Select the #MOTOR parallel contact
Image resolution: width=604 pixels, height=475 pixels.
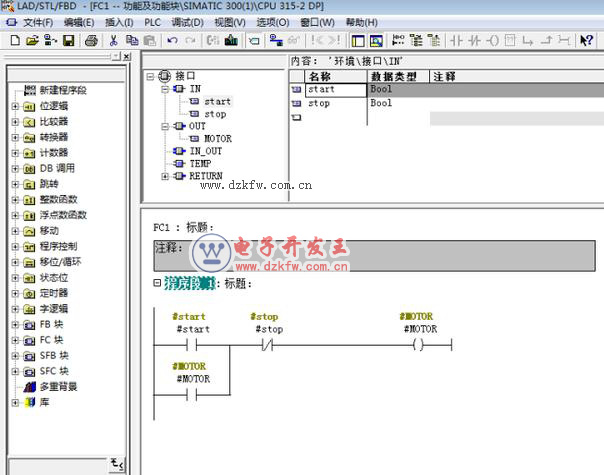click(x=192, y=395)
